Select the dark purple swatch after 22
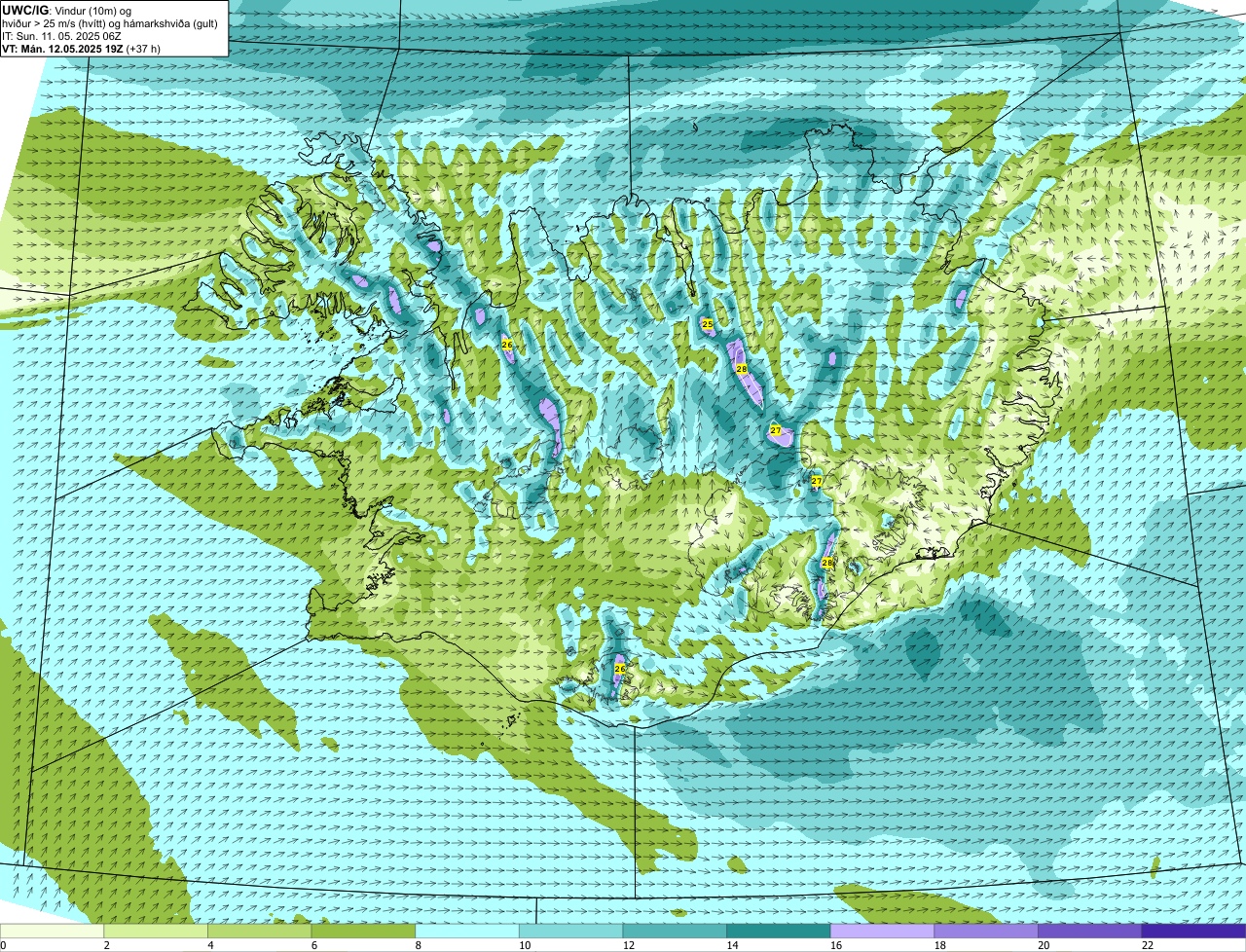 [x=1194, y=932]
